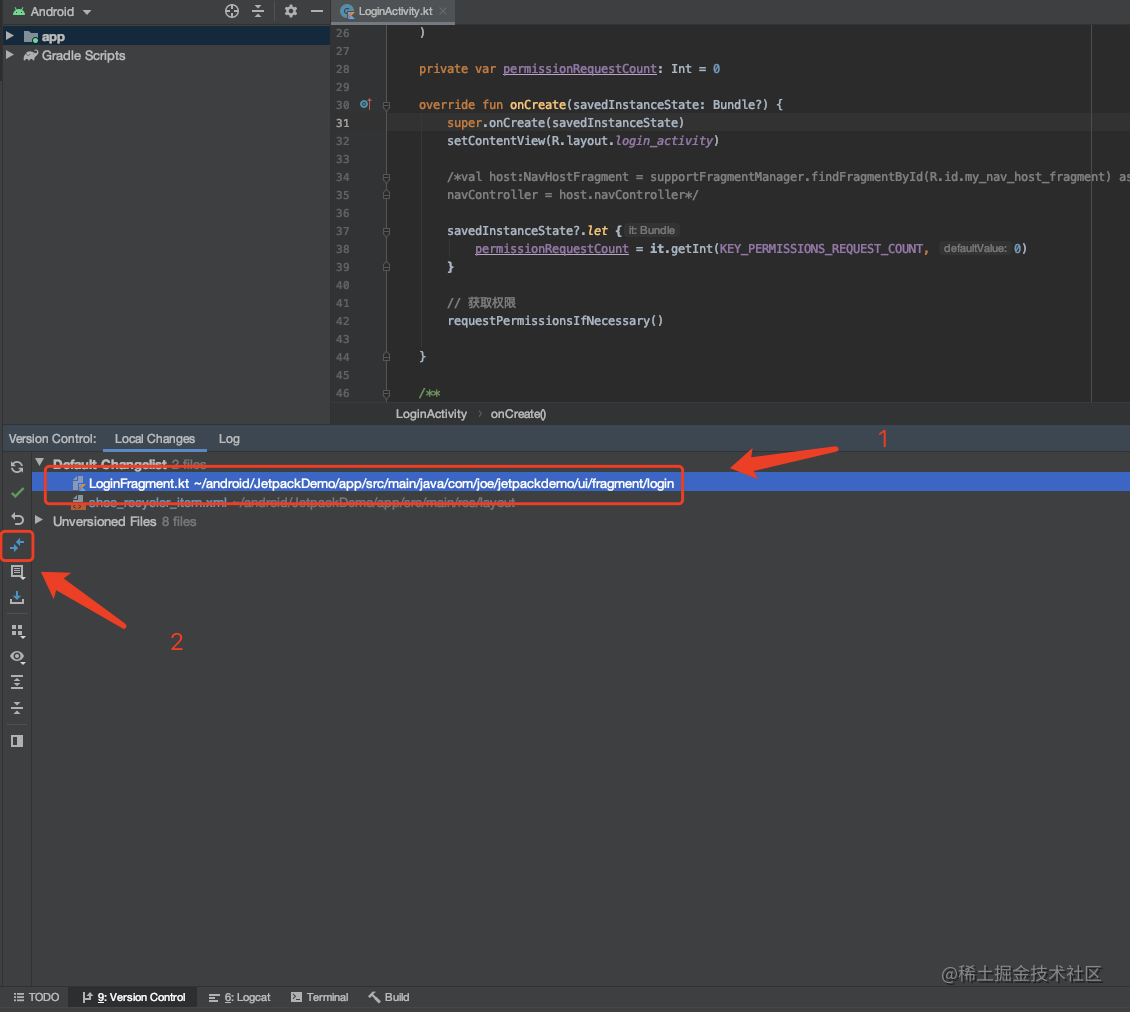Fold the onCreate function at line 30

[387, 105]
